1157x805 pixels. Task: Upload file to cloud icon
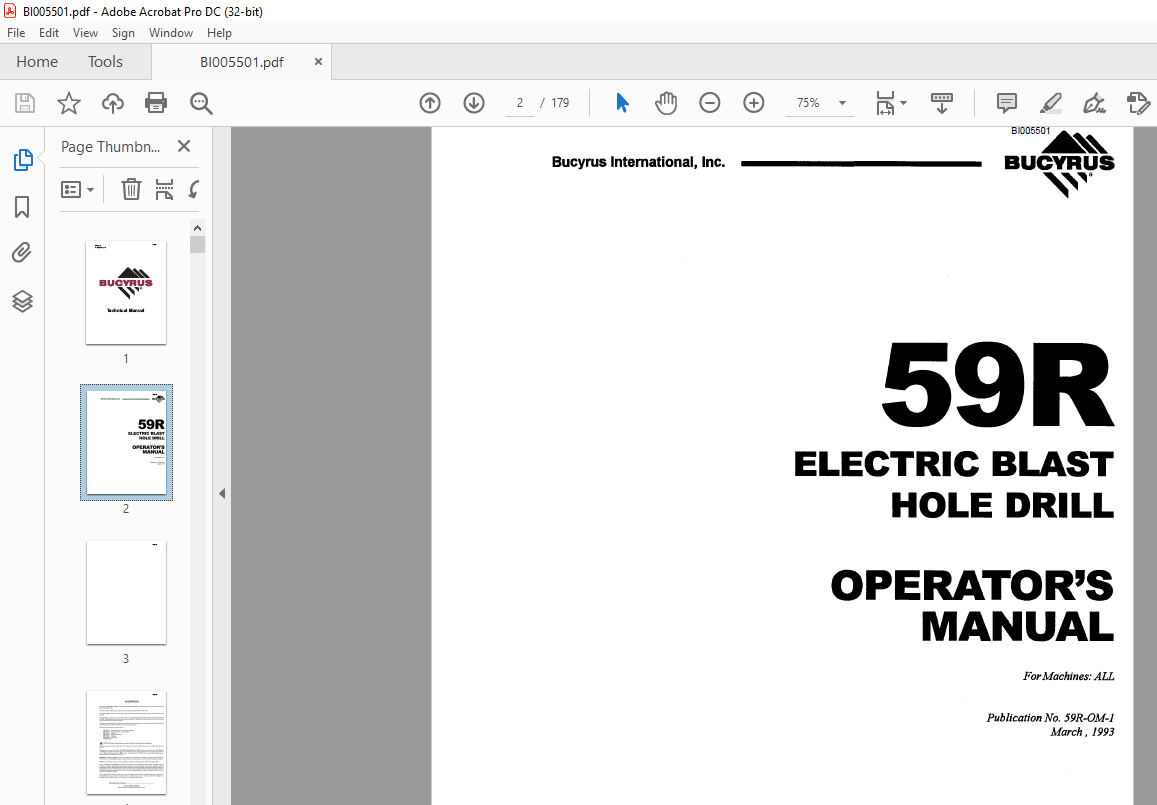pos(112,103)
